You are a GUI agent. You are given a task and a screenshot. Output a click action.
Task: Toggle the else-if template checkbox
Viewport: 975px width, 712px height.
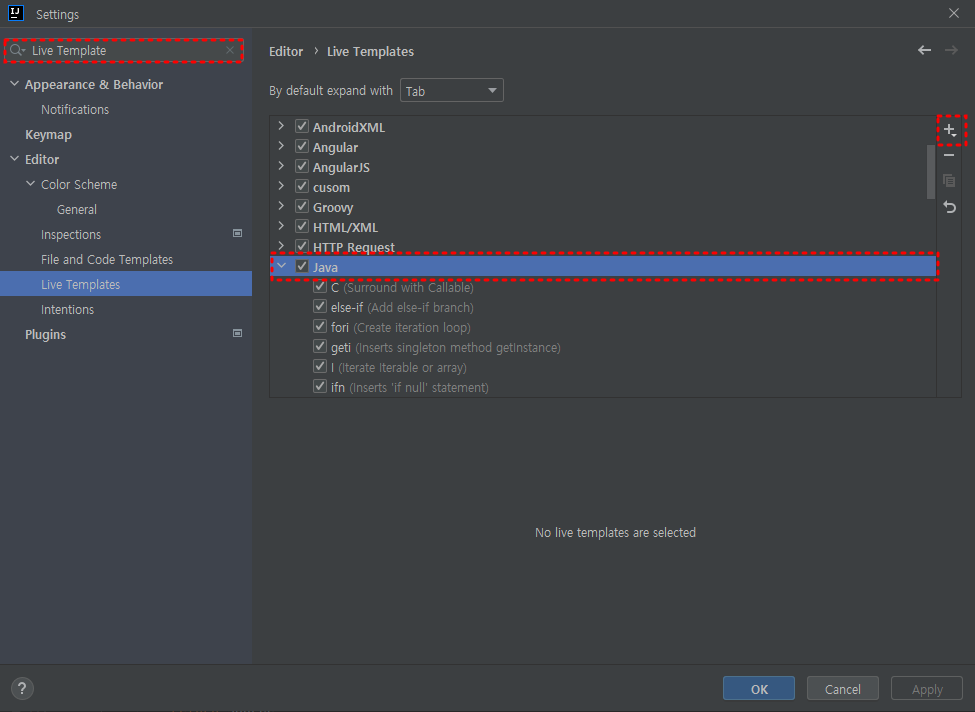pos(320,307)
